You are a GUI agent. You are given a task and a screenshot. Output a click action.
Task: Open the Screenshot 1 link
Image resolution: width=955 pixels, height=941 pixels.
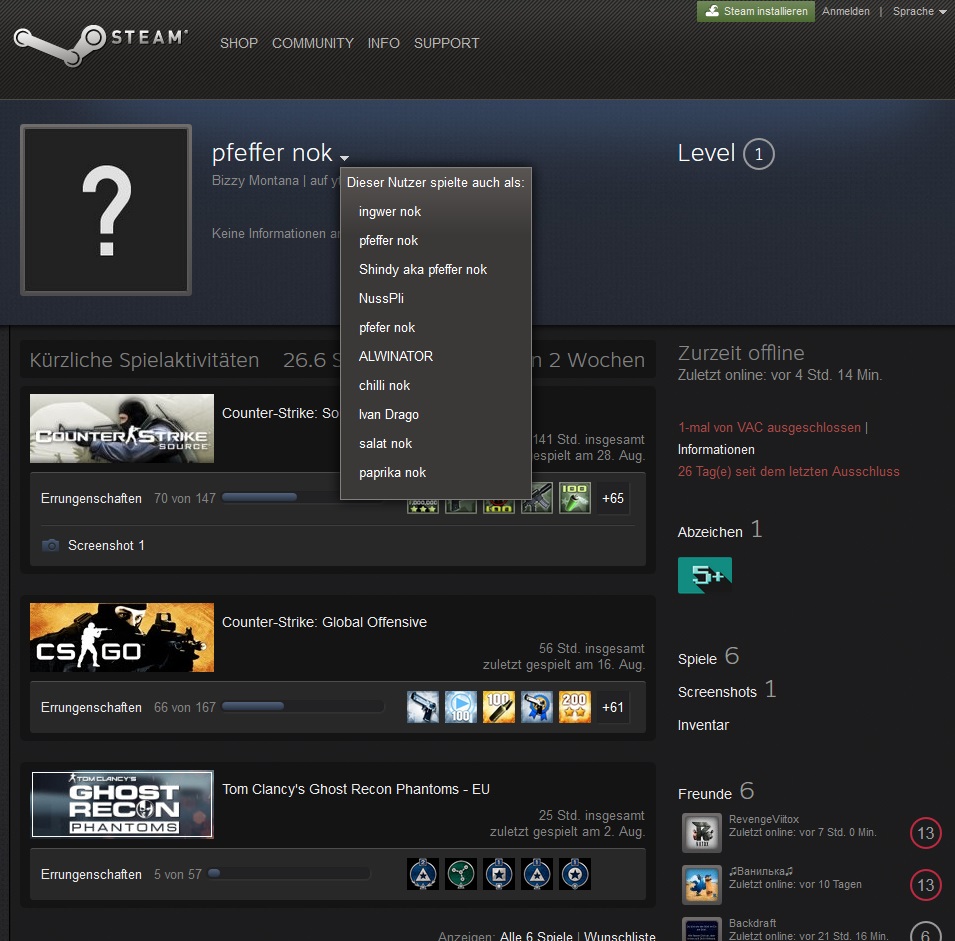tap(107, 545)
